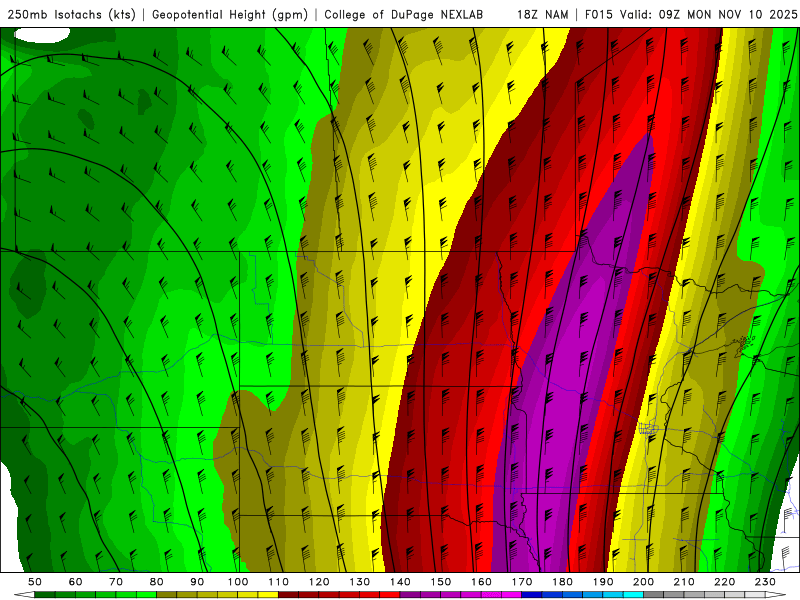Select the dark gray swatch just after 200

coord(654,595)
